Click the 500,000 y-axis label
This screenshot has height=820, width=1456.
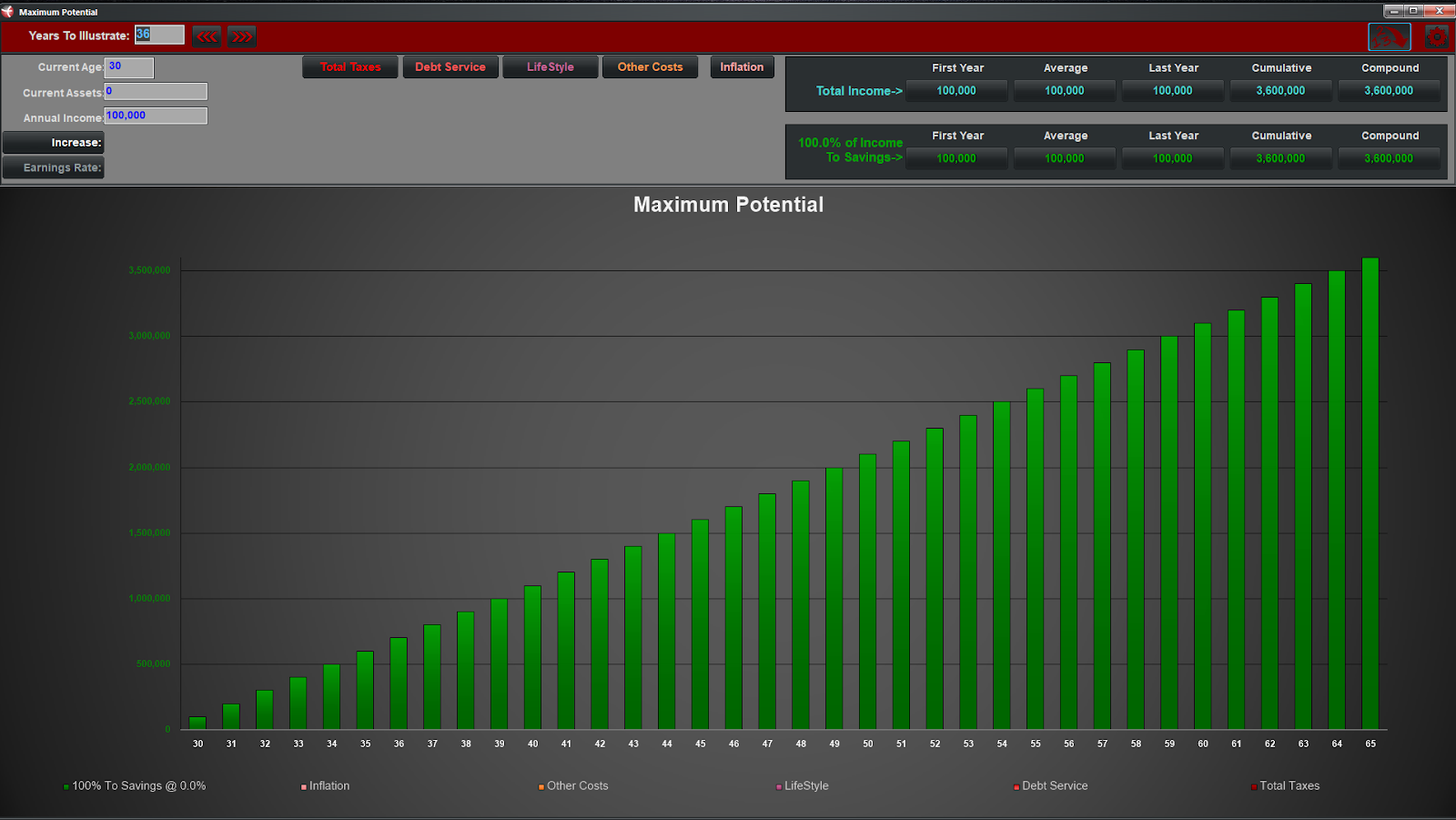click(x=153, y=663)
